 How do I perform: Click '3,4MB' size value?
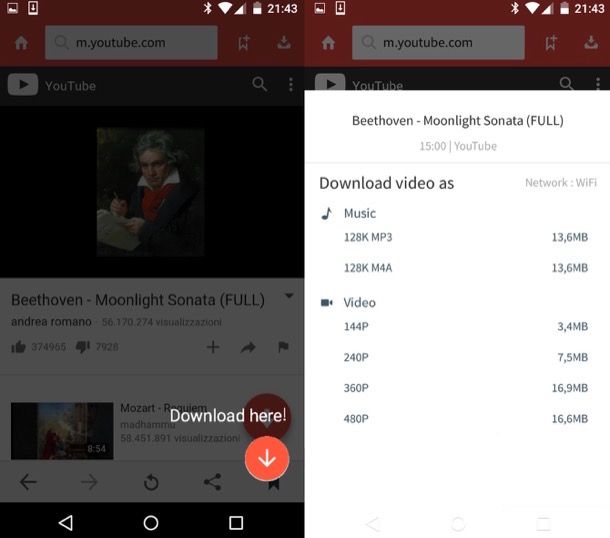pyautogui.click(x=572, y=326)
